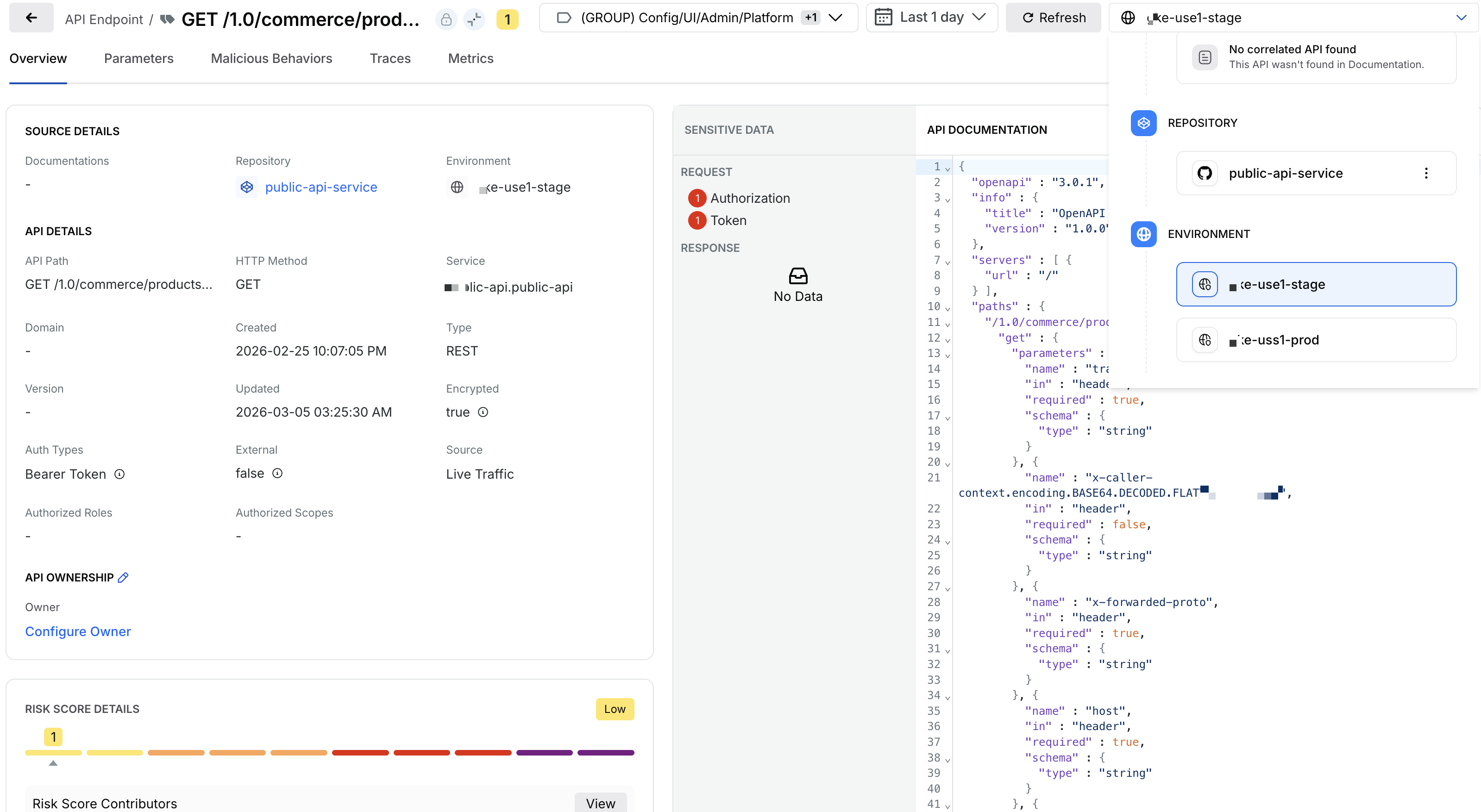
Task: Click the info icon beside Encrypted true
Action: [x=483, y=412]
